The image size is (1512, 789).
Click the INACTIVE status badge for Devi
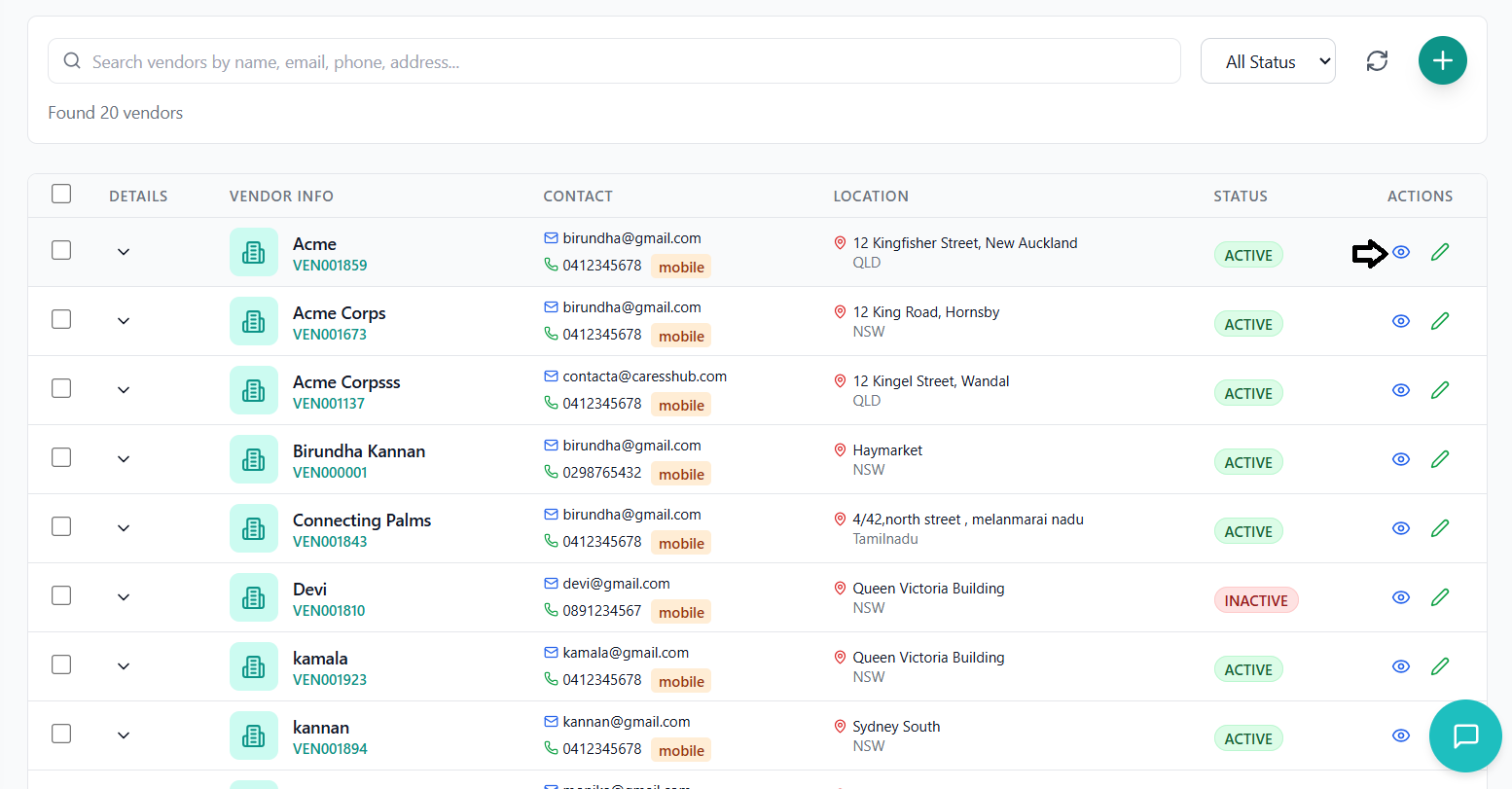pos(1256,599)
